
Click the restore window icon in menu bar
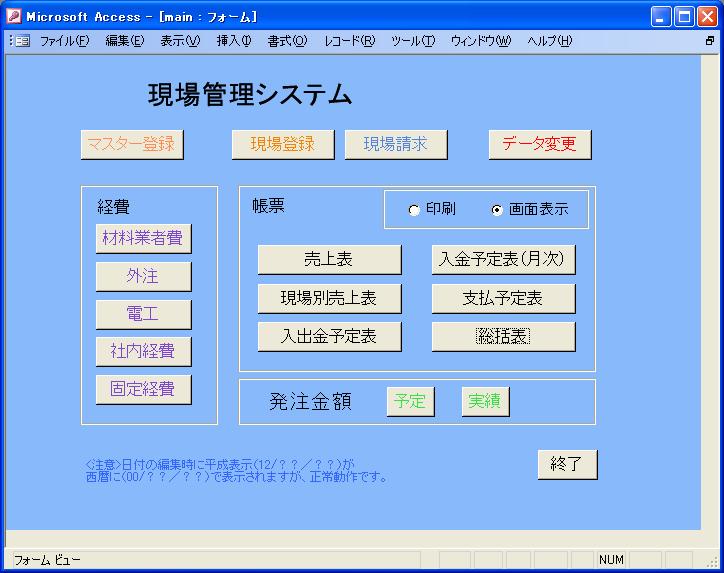click(709, 41)
